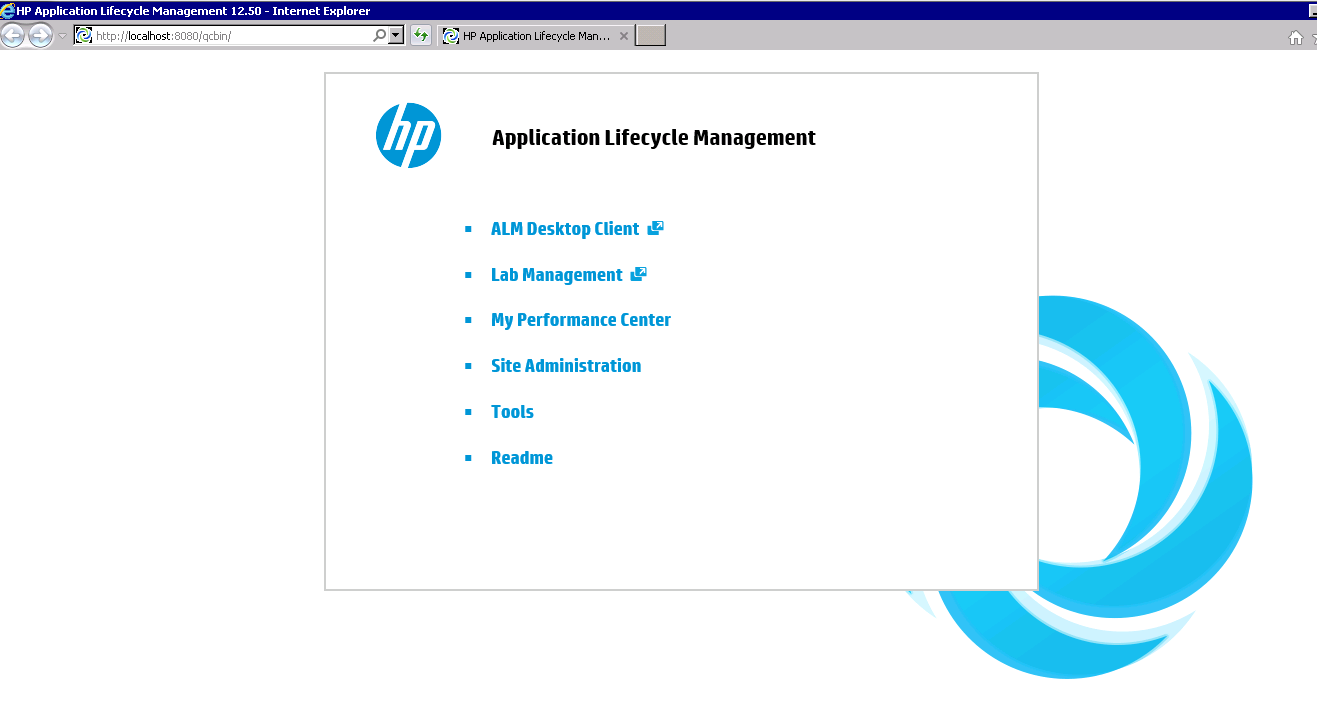Open the ALM Desktop Client link

click(565, 229)
